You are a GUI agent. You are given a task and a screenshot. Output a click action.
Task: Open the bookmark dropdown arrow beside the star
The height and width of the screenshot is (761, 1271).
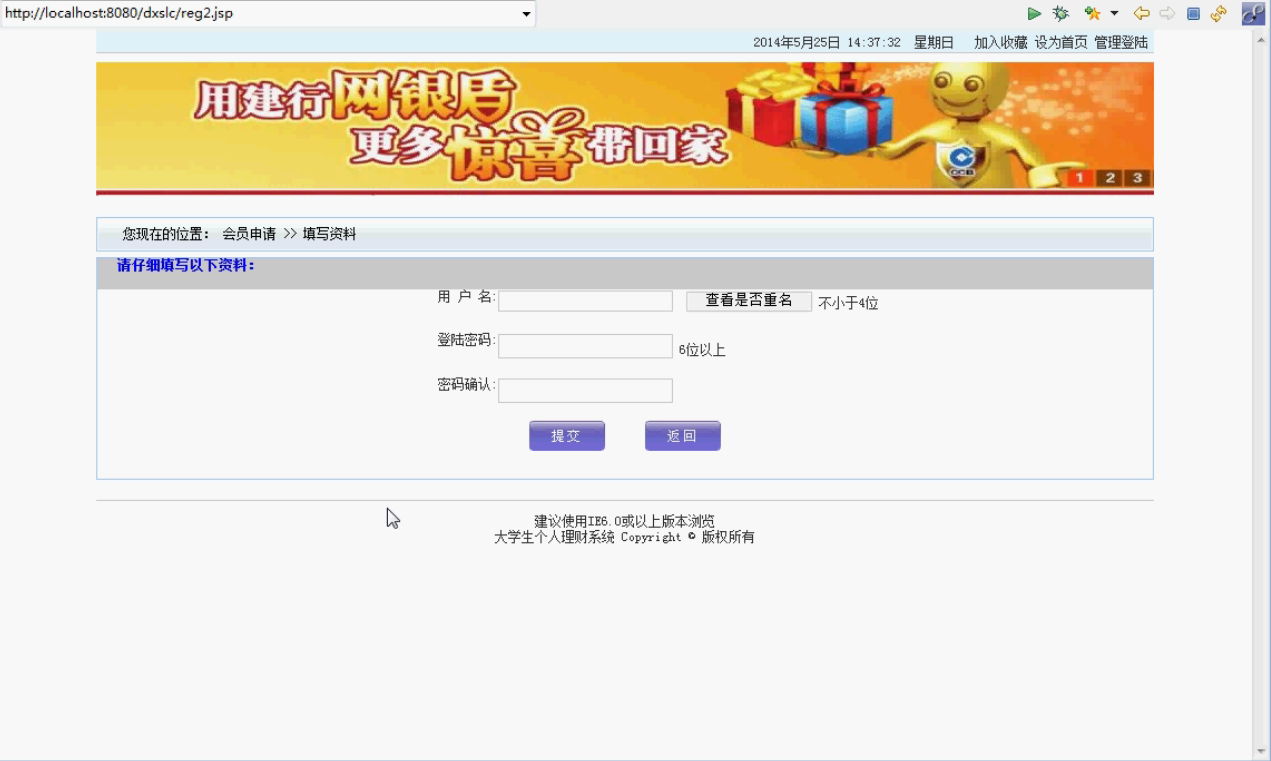[1114, 14]
